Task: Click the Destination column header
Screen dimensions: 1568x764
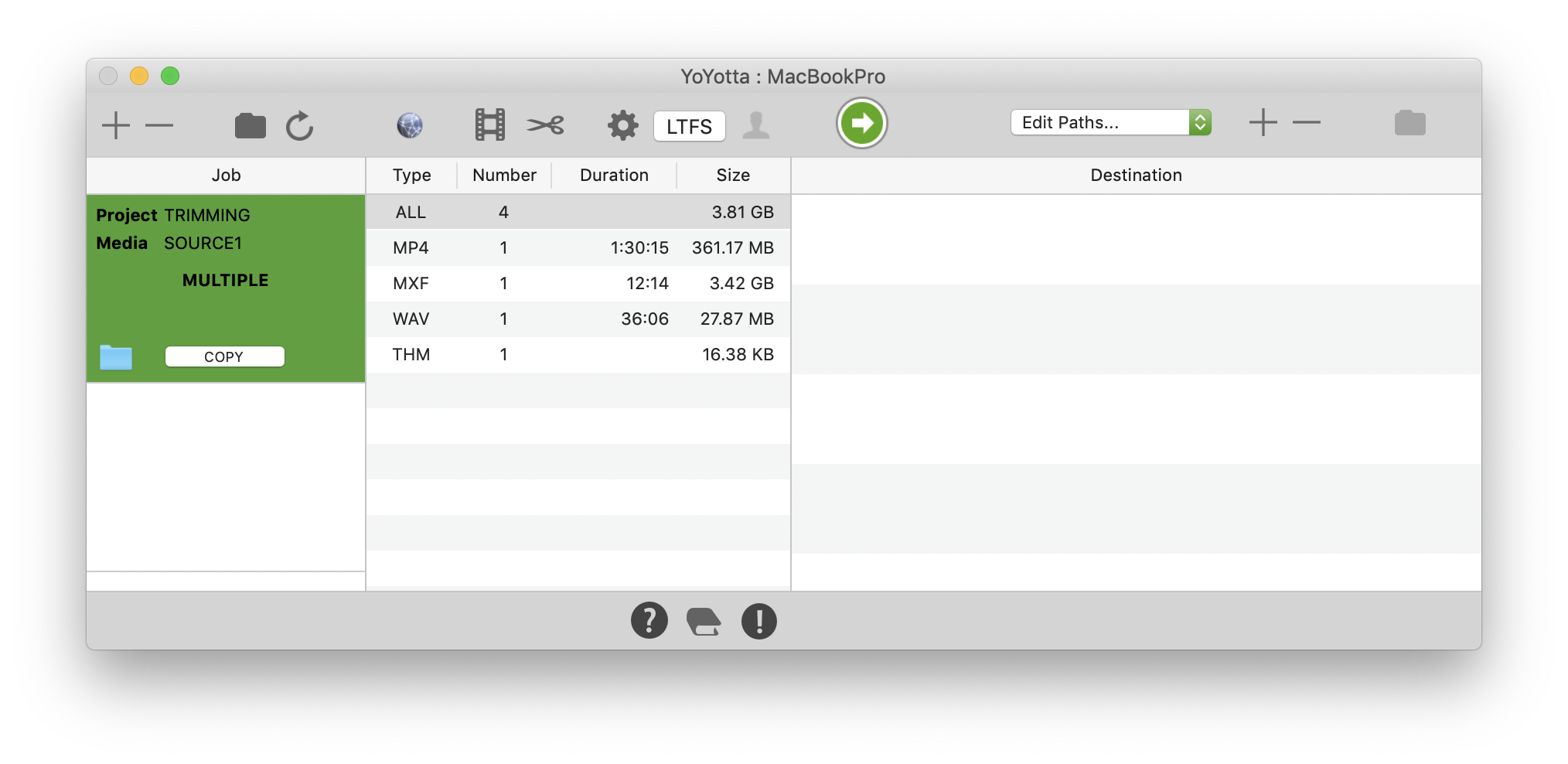Action: pyautogui.click(x=1136, y=176)
